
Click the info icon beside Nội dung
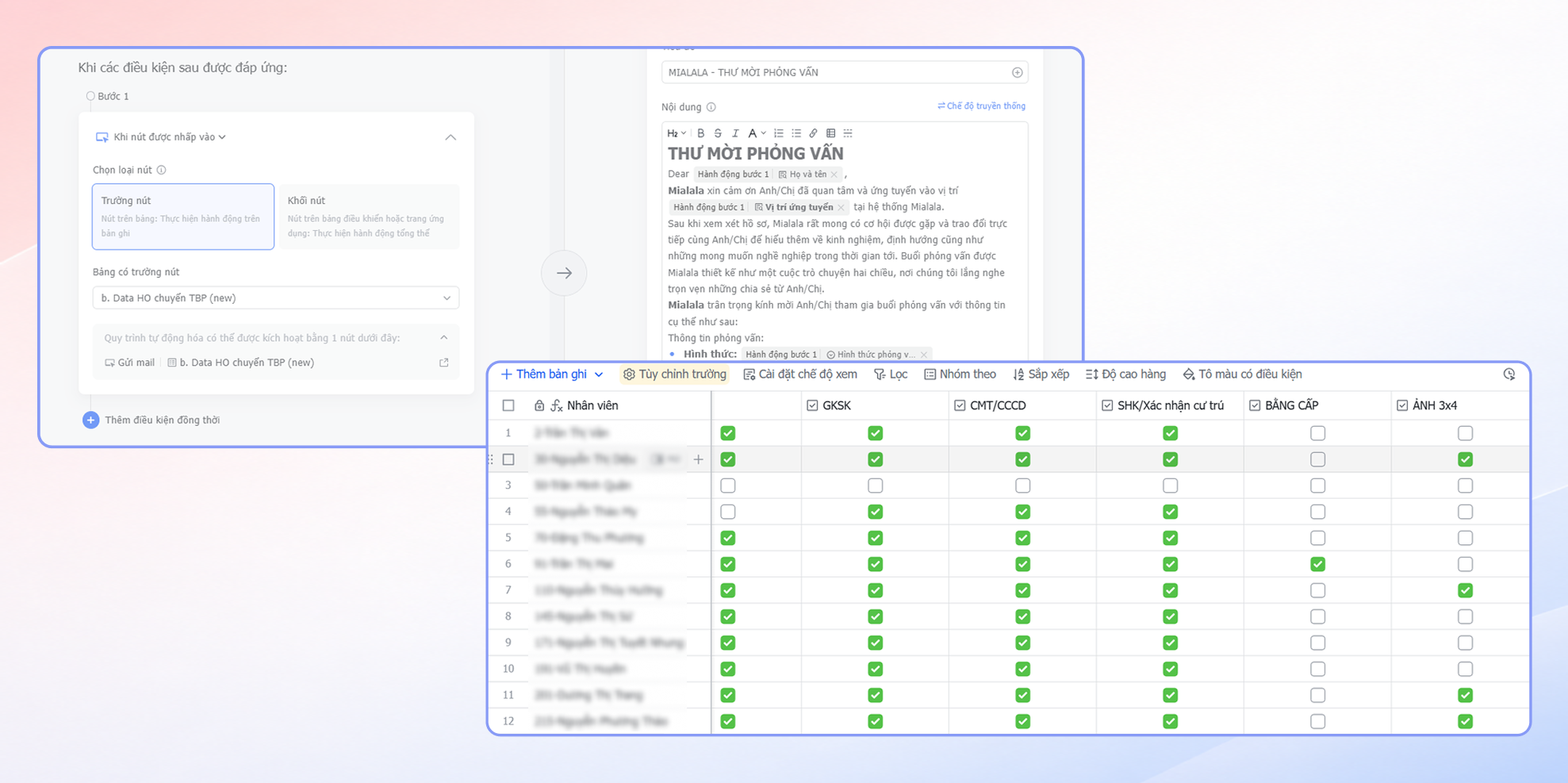coord(711,107)
